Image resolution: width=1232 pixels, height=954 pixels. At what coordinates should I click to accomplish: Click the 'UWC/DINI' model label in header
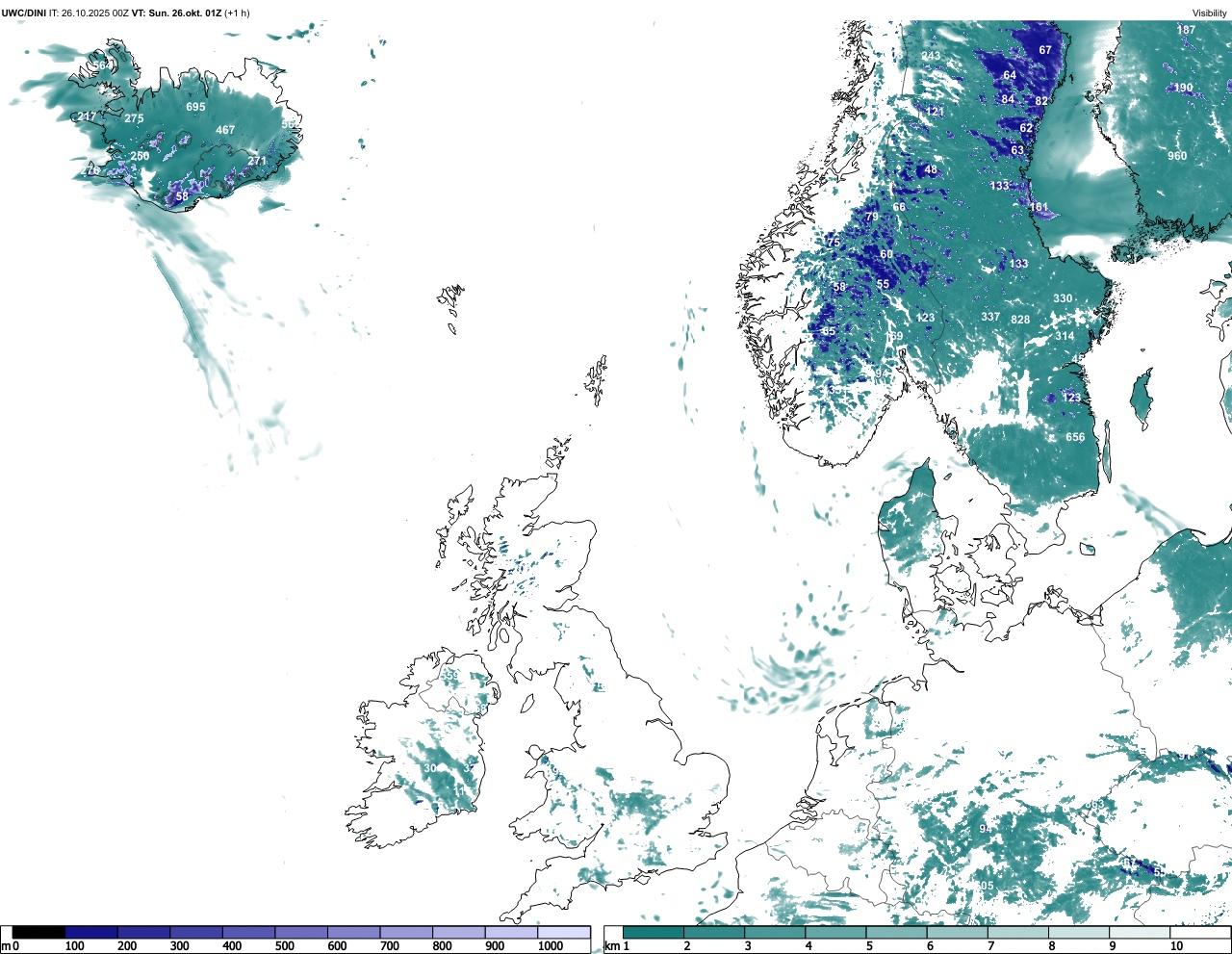click(23, 13)
